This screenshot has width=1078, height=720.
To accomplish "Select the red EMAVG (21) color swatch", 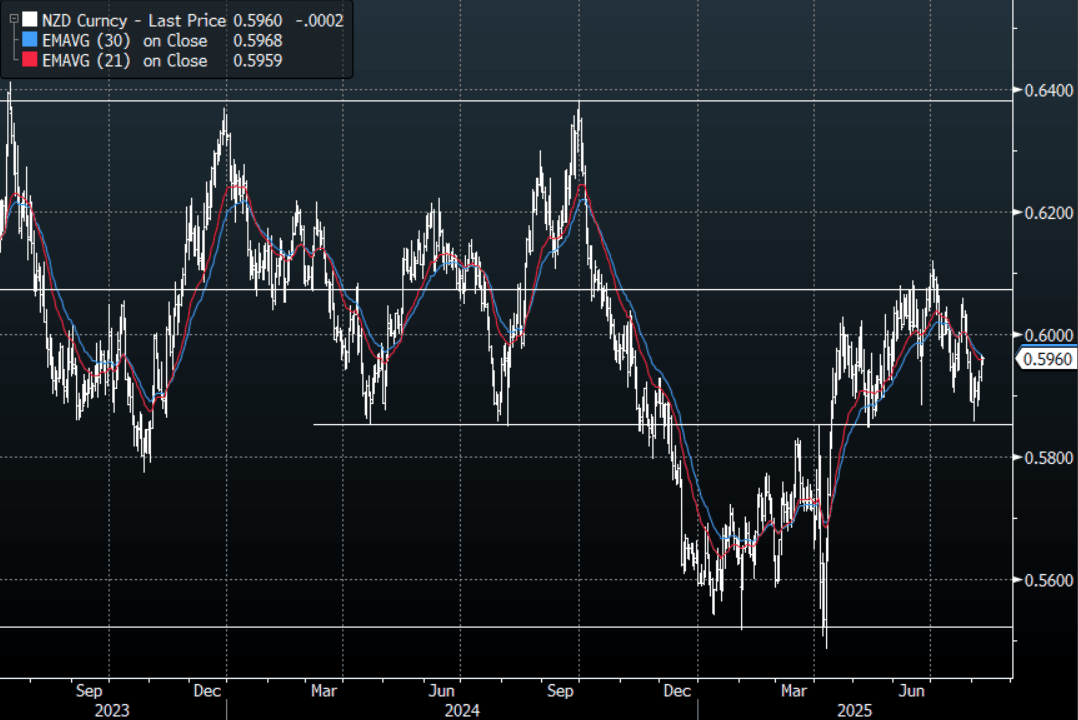I will [30, 61].
